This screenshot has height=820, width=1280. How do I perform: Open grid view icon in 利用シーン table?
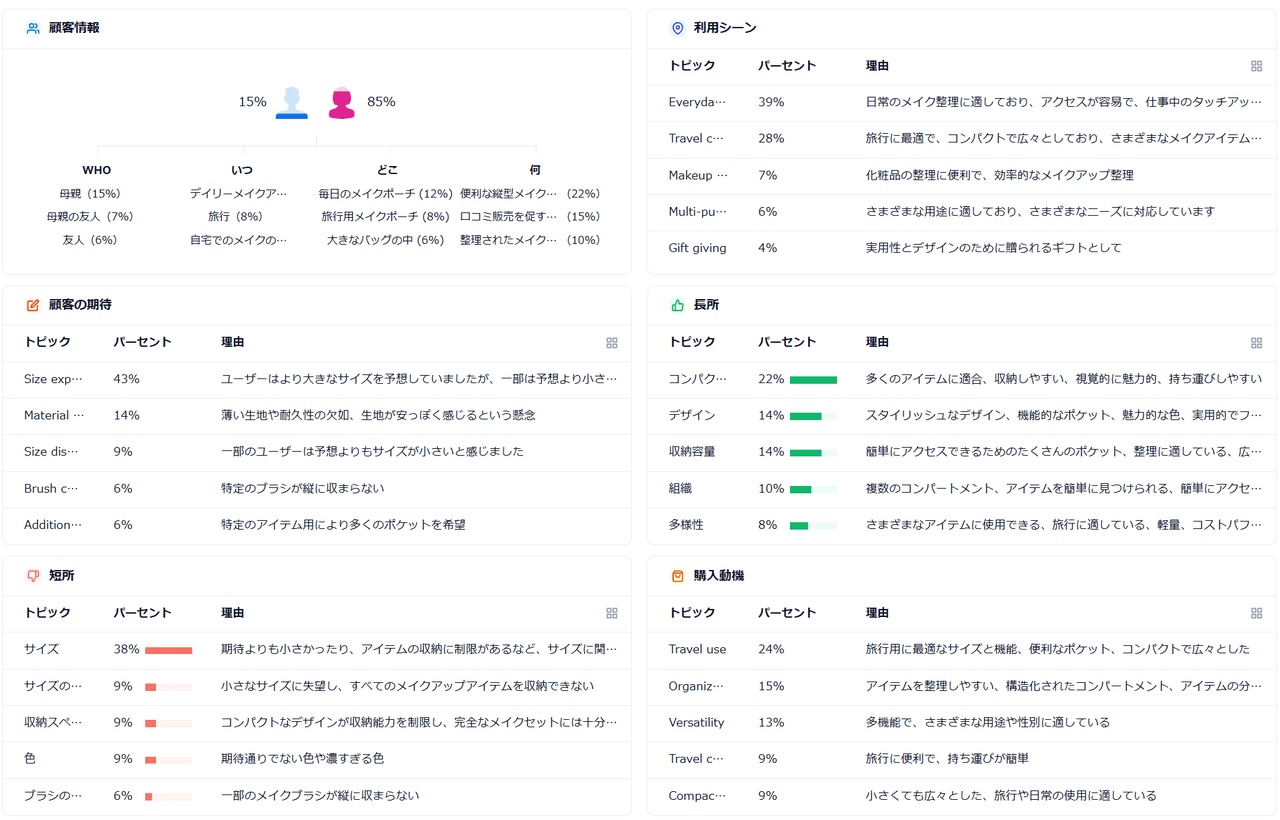pos(1257,66)
